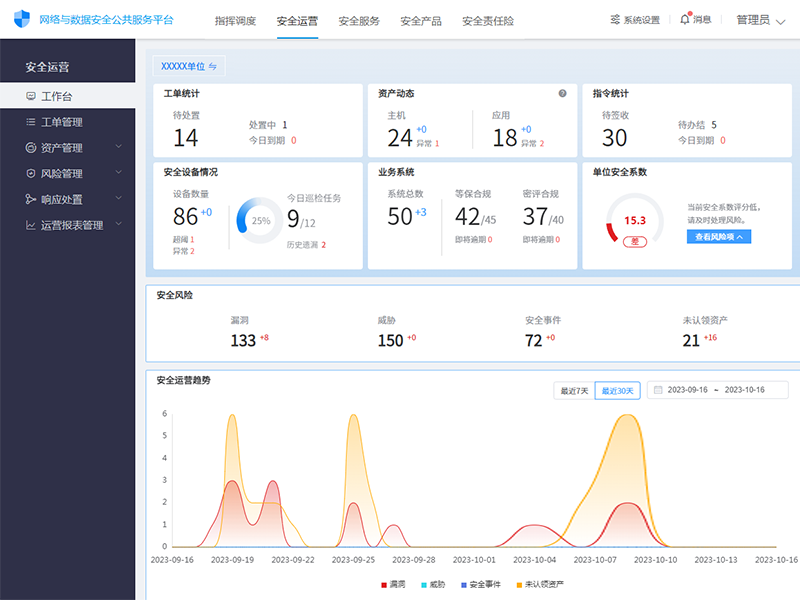Switch to the 安全服务 top tab
This screenshot has height=600, width=800.
359,20
